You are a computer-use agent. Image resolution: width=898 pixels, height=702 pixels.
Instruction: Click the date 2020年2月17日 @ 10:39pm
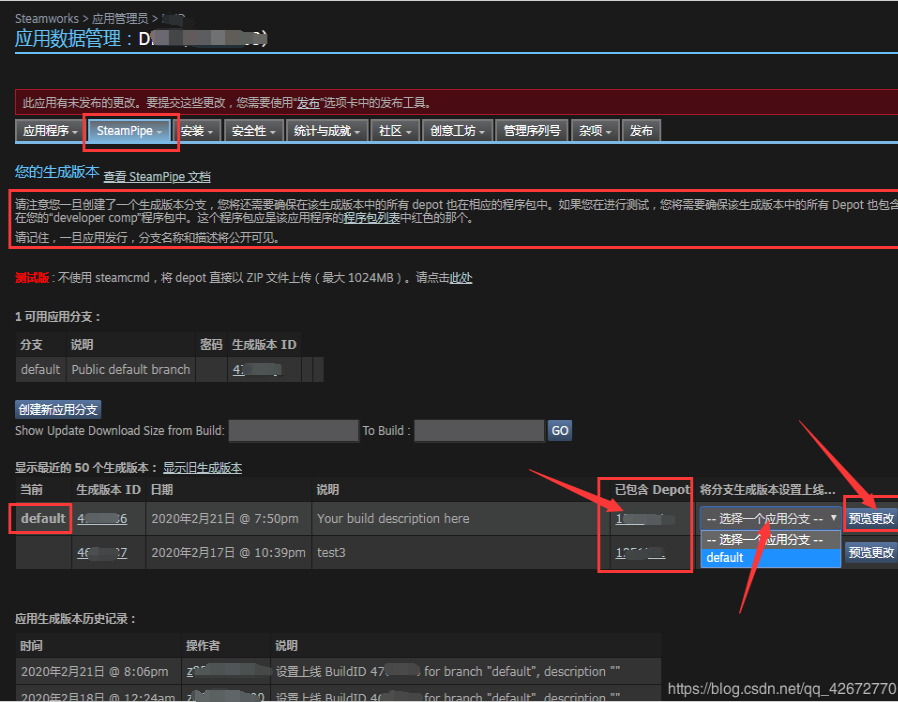coord(228,553)
